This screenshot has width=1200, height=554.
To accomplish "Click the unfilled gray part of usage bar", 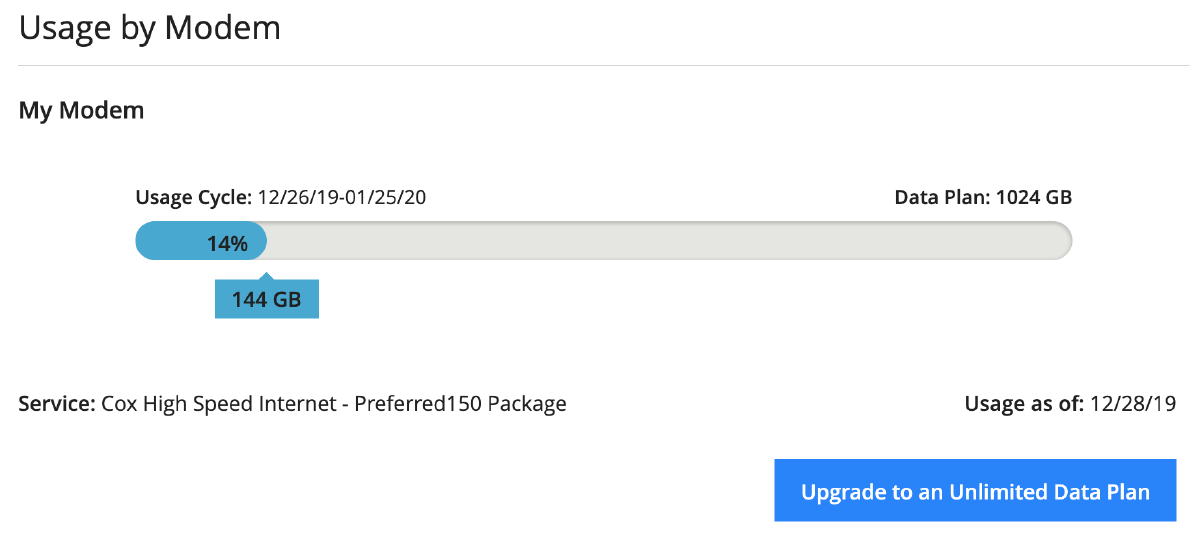I will pyautogui.click(x=669, y=241).
